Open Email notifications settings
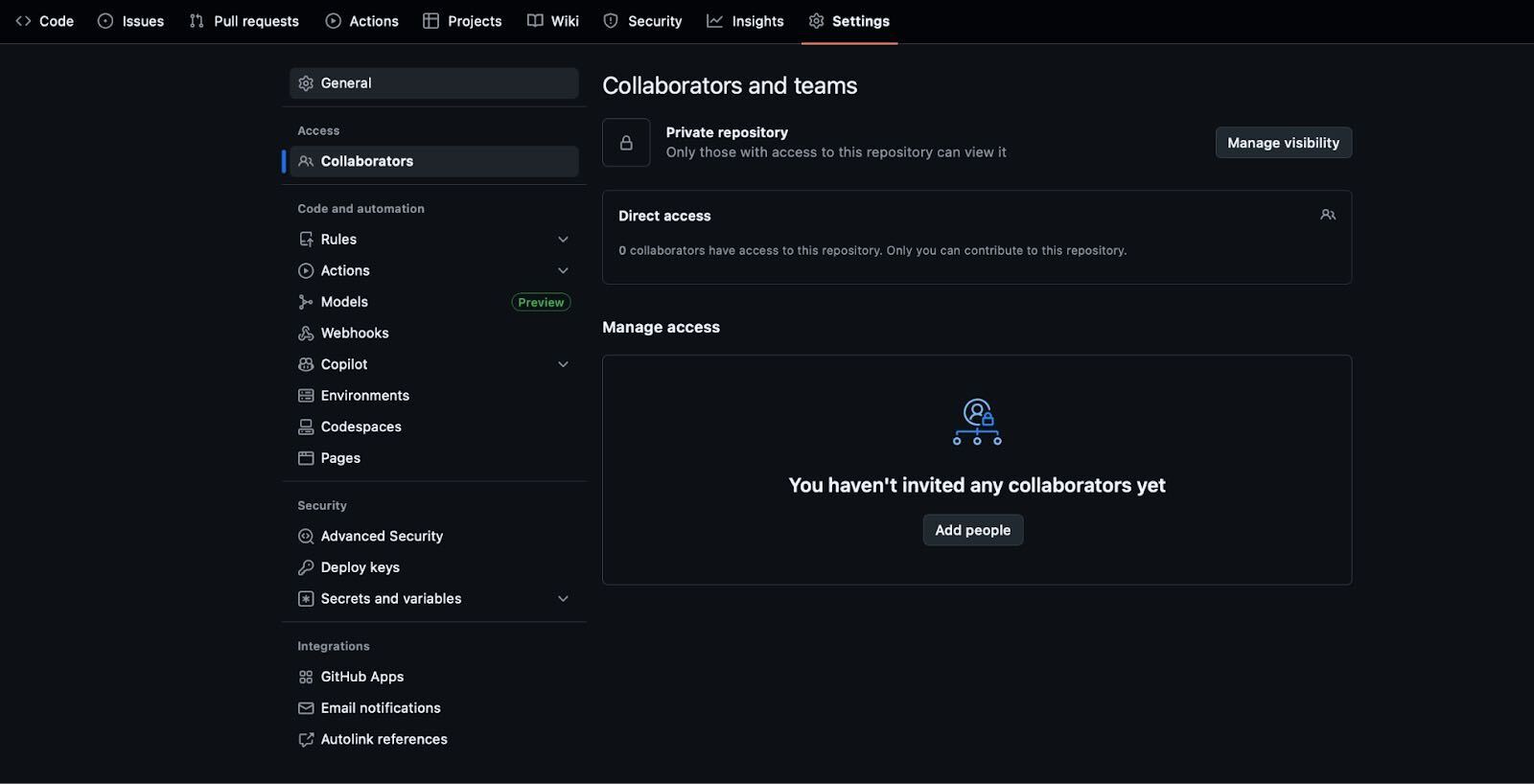Viewport: 1534px width, 784px height. [434, 708]
